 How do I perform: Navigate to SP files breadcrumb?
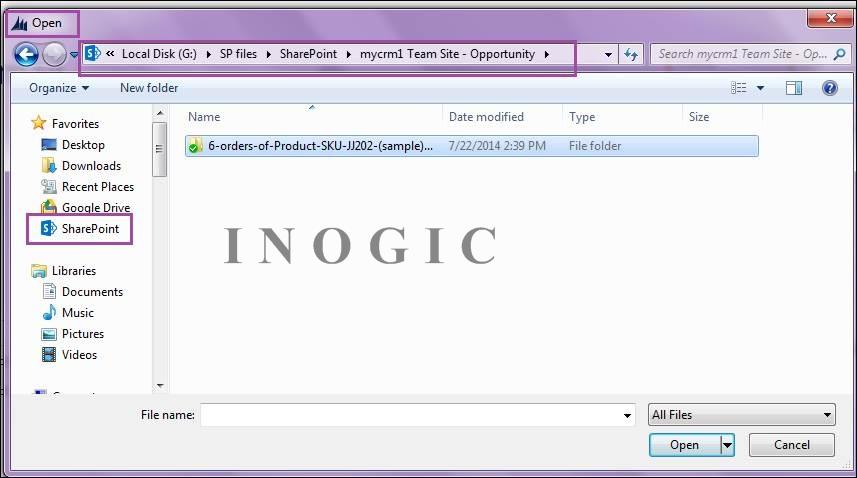click(x=238, y=54)
